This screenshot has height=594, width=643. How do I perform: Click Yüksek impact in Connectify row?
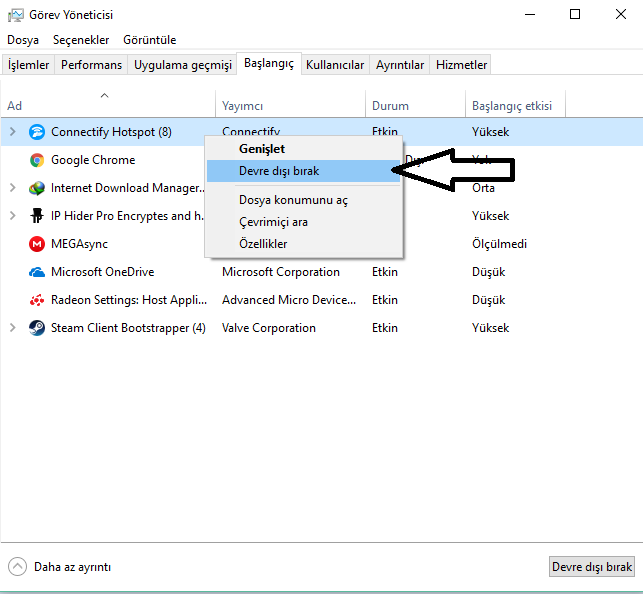tap(490, 132)
